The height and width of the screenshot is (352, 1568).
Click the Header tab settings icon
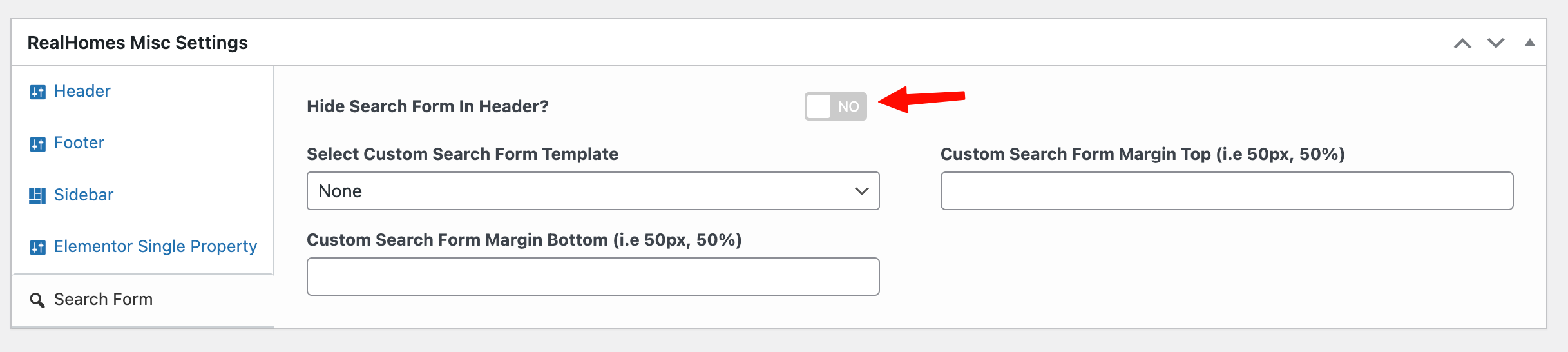pyautogui.click(x=37, y=92)
